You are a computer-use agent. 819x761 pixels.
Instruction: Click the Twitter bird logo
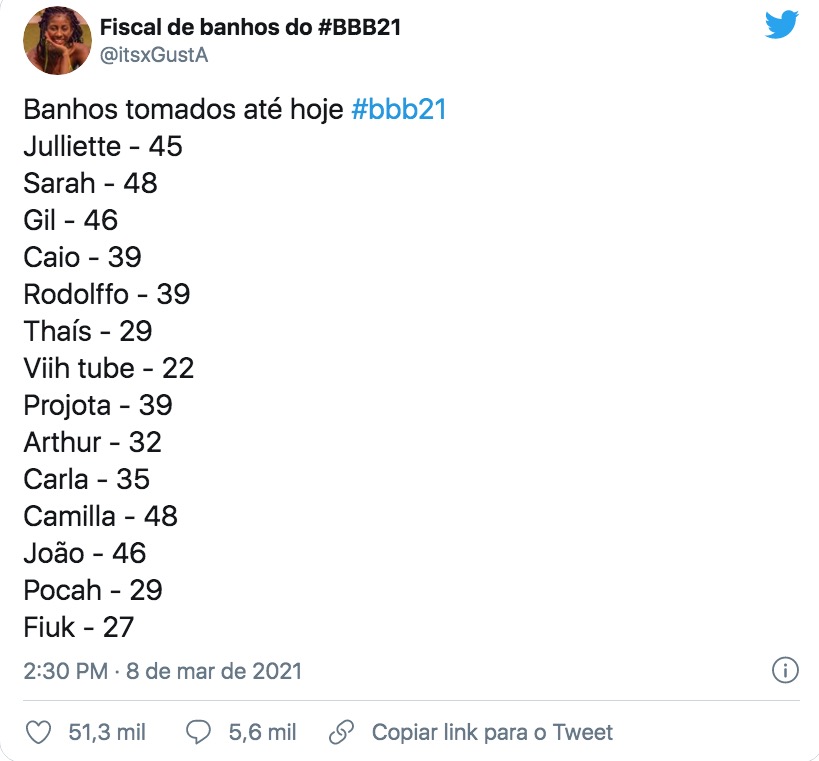coord(782,25)
